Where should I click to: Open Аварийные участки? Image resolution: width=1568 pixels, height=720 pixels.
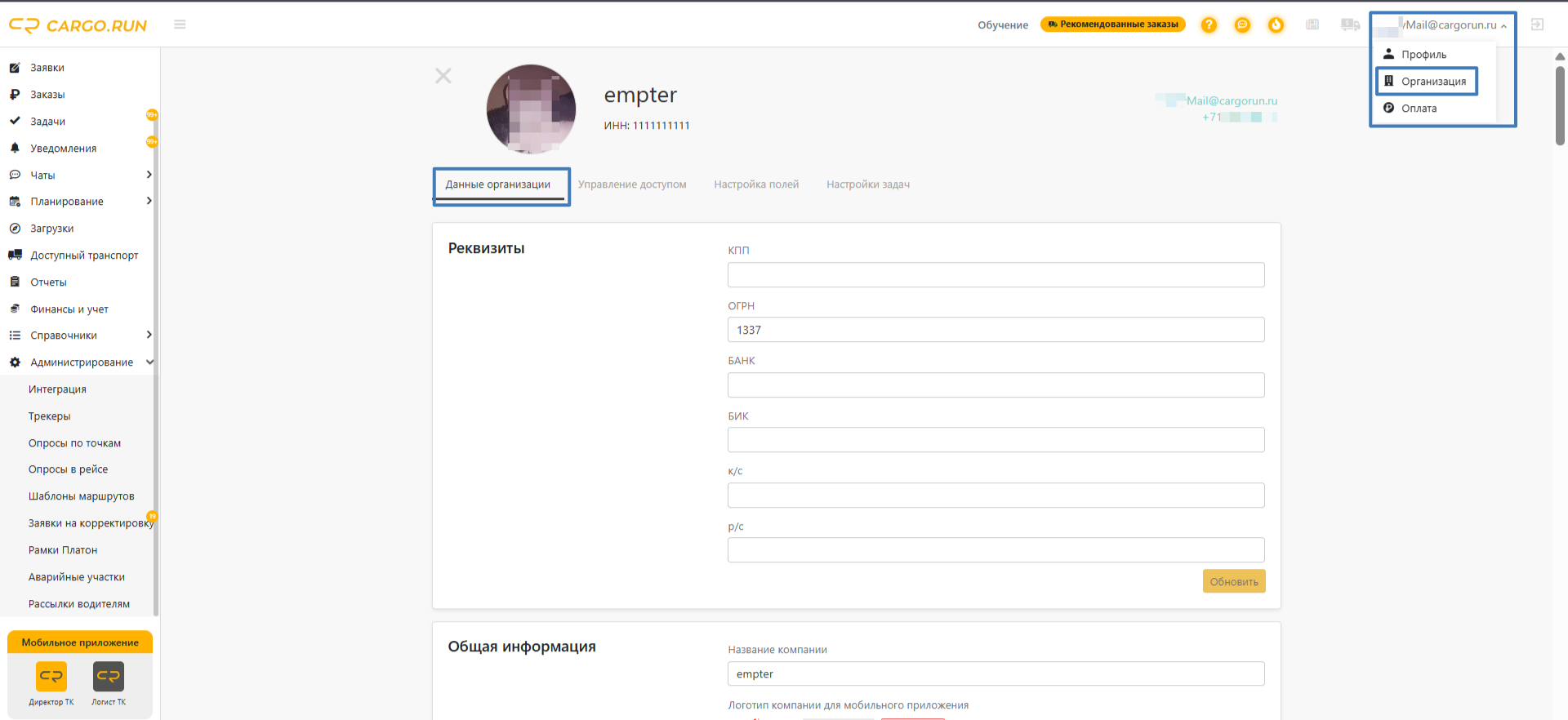(77, 577)
